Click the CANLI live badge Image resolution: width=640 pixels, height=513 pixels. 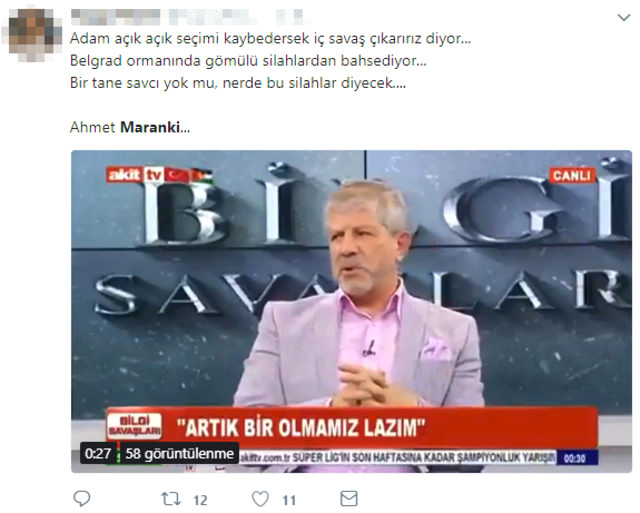coord(572,175)
